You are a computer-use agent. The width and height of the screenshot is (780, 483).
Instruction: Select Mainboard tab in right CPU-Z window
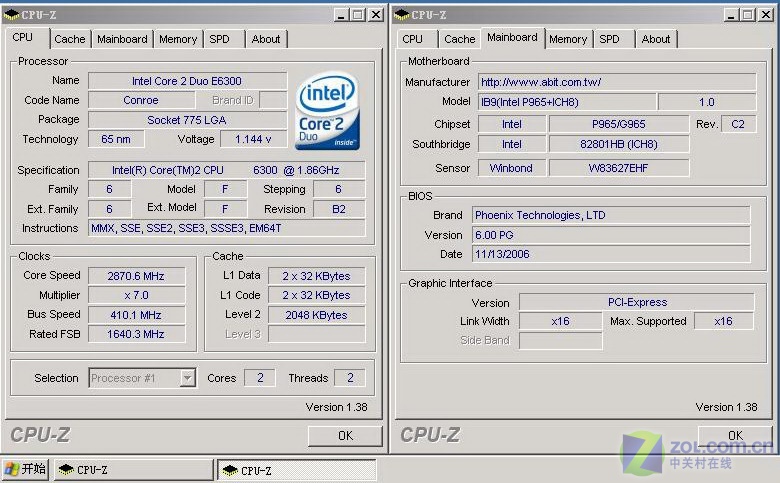512,38
